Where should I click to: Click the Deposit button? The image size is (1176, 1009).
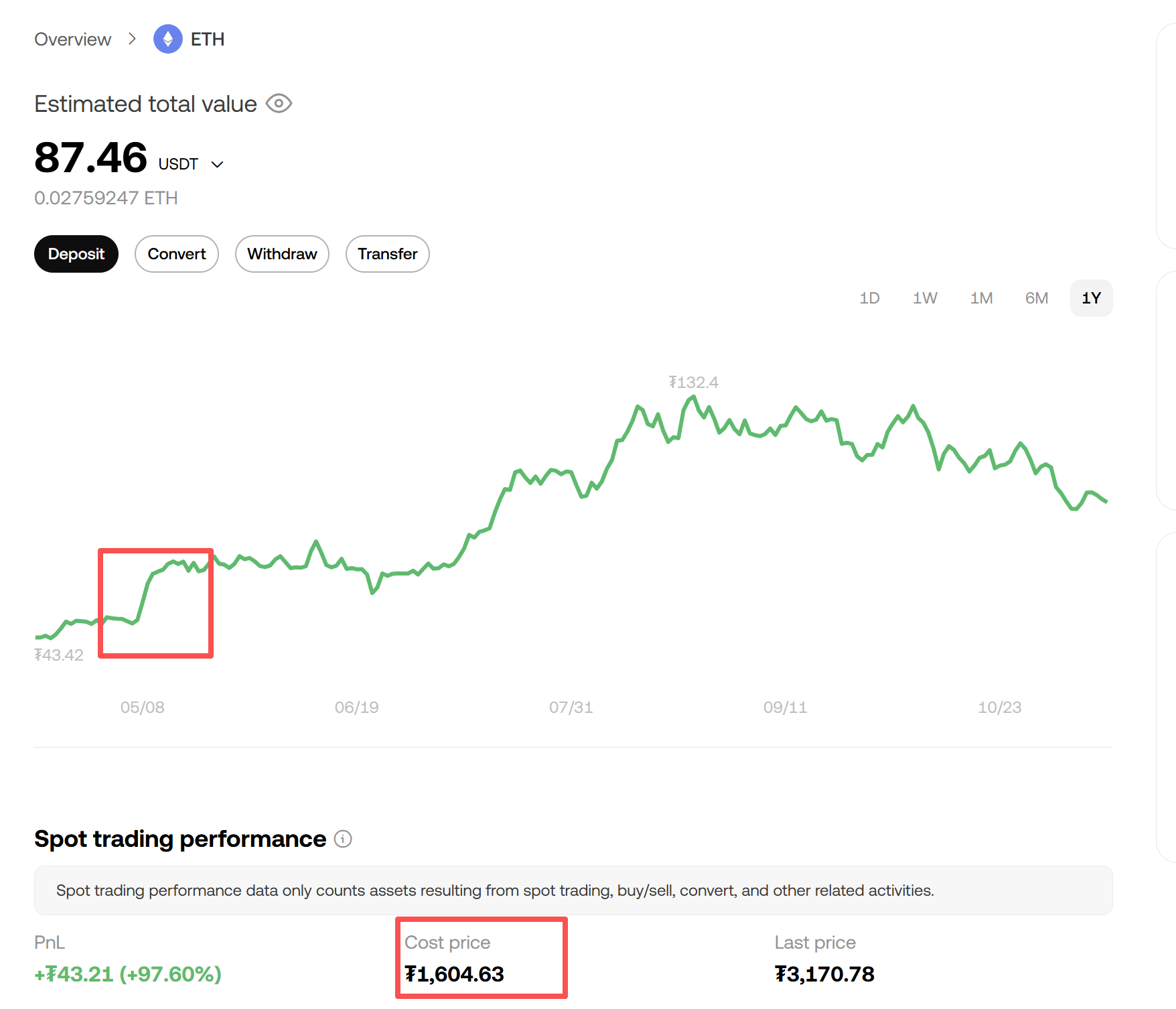point(76,254)
